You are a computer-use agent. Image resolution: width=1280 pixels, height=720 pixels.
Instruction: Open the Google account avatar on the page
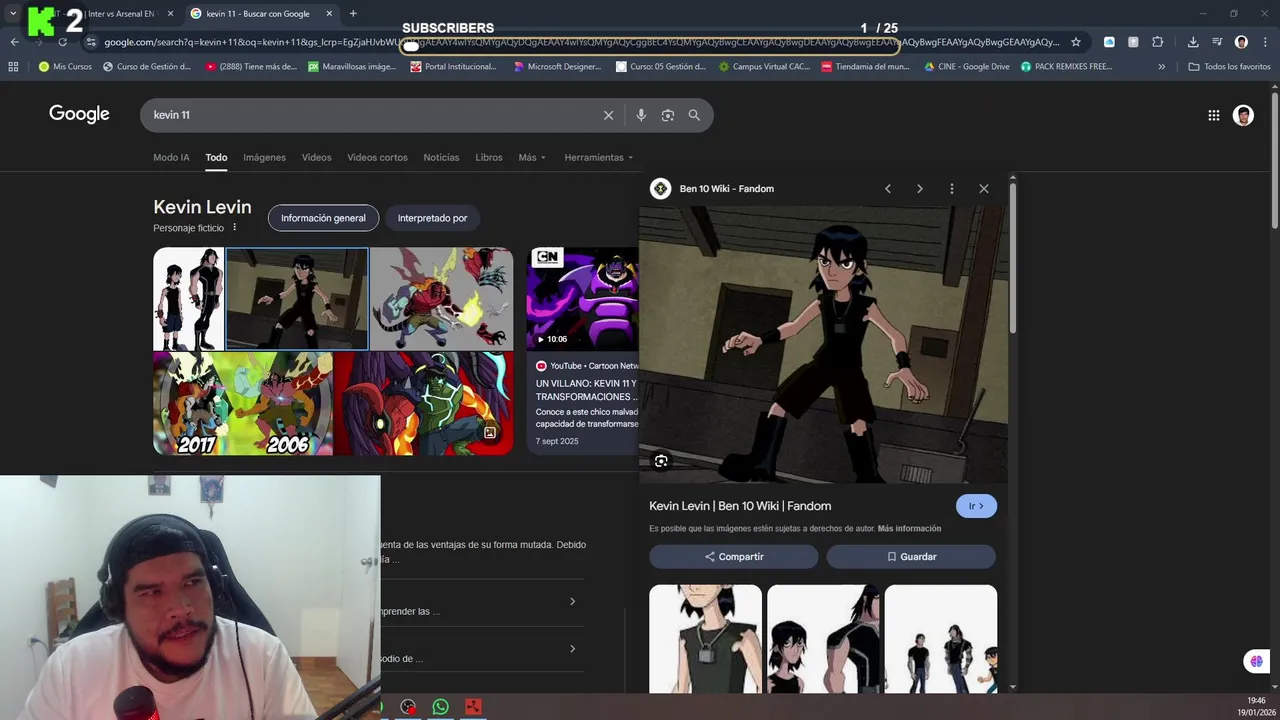coord(1243,115)
